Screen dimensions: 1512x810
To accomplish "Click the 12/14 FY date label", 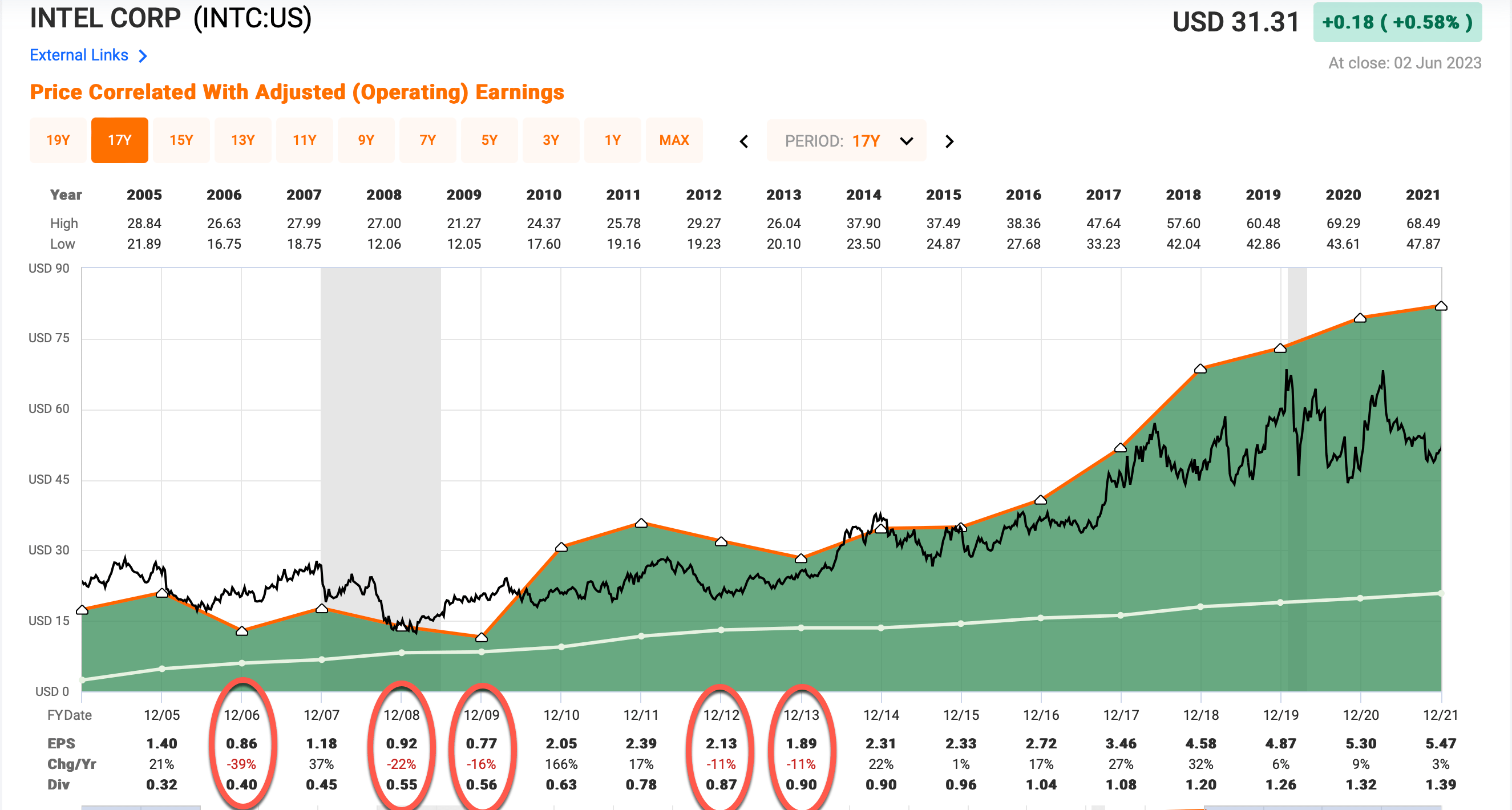I will (x=881, y=715).
